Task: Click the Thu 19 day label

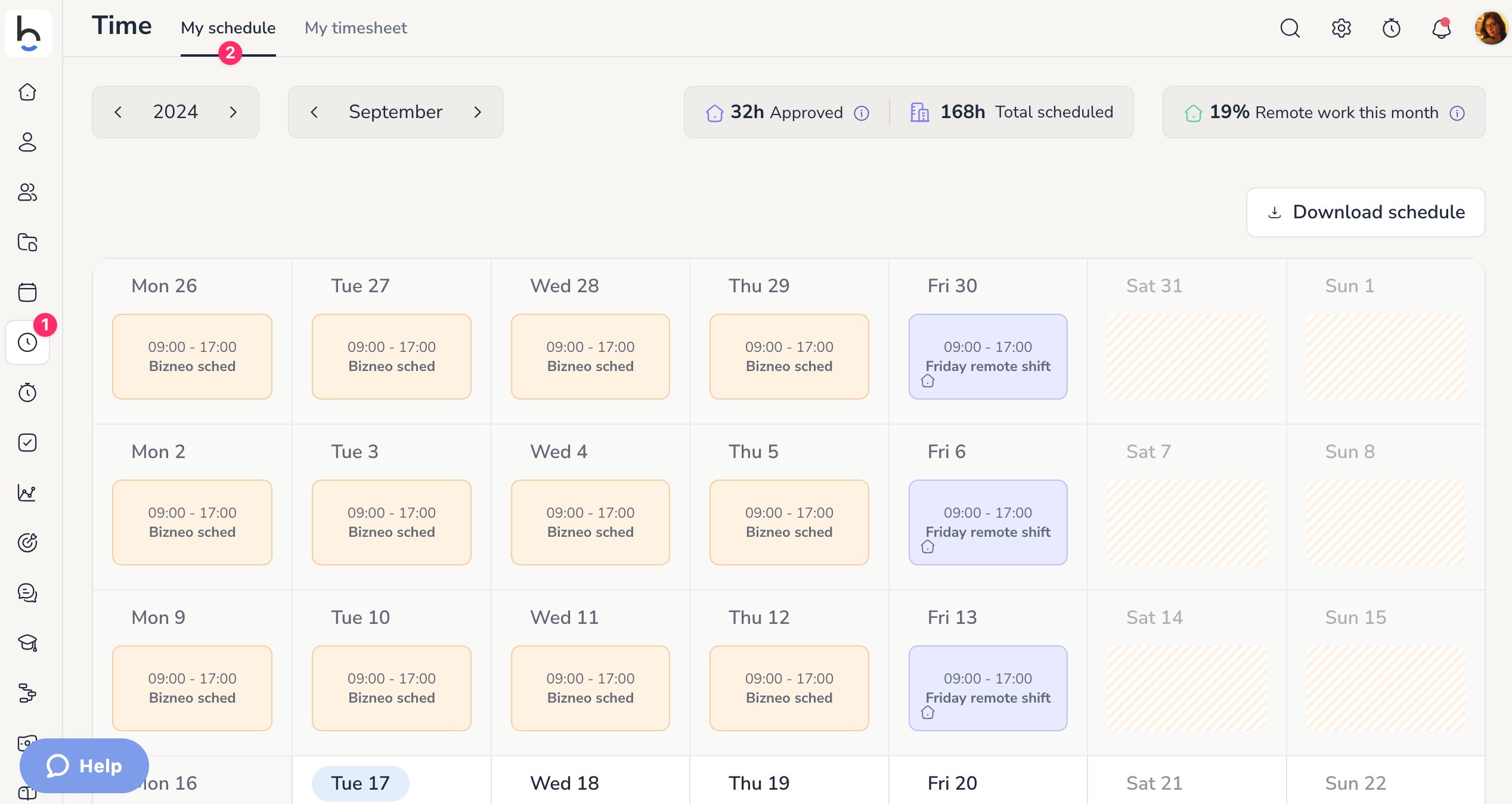Action: point(758,783)
